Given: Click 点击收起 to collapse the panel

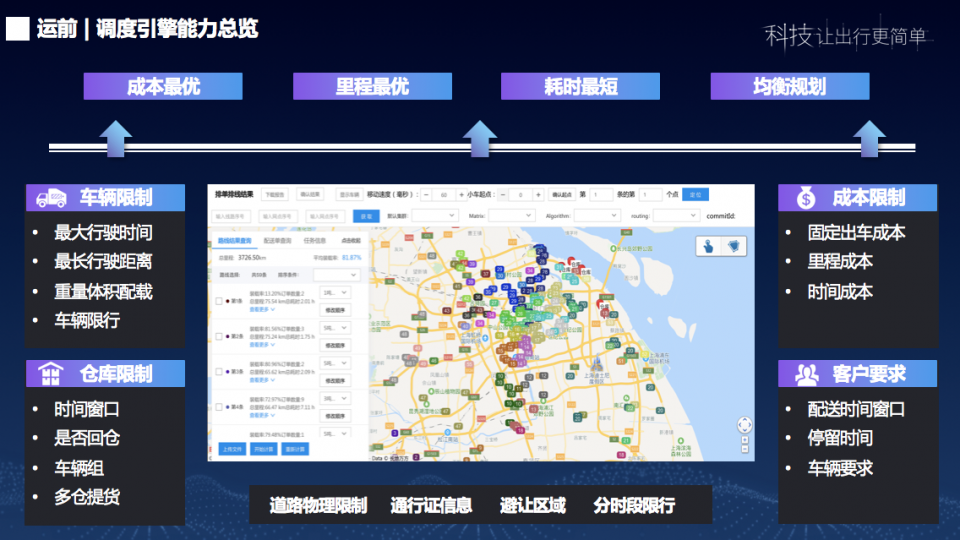Looking at the screenshot, I should tap(351, 241).
